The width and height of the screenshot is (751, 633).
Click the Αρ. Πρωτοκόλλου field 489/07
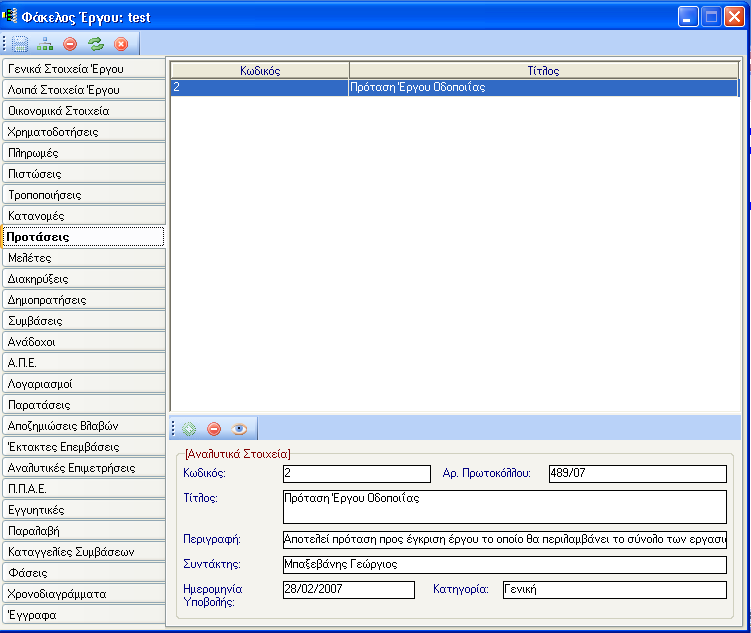tap(638, 474)
